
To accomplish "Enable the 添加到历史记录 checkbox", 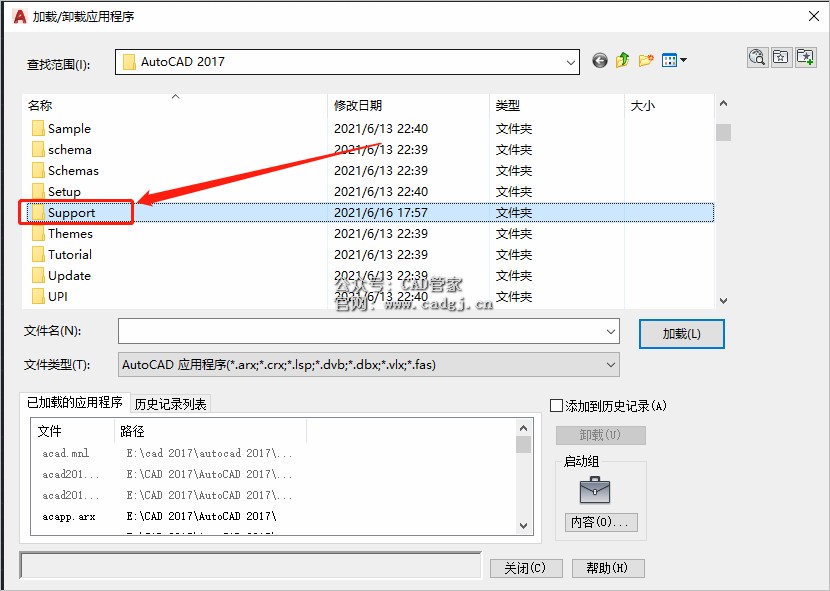I will click(x=556, y=406).
